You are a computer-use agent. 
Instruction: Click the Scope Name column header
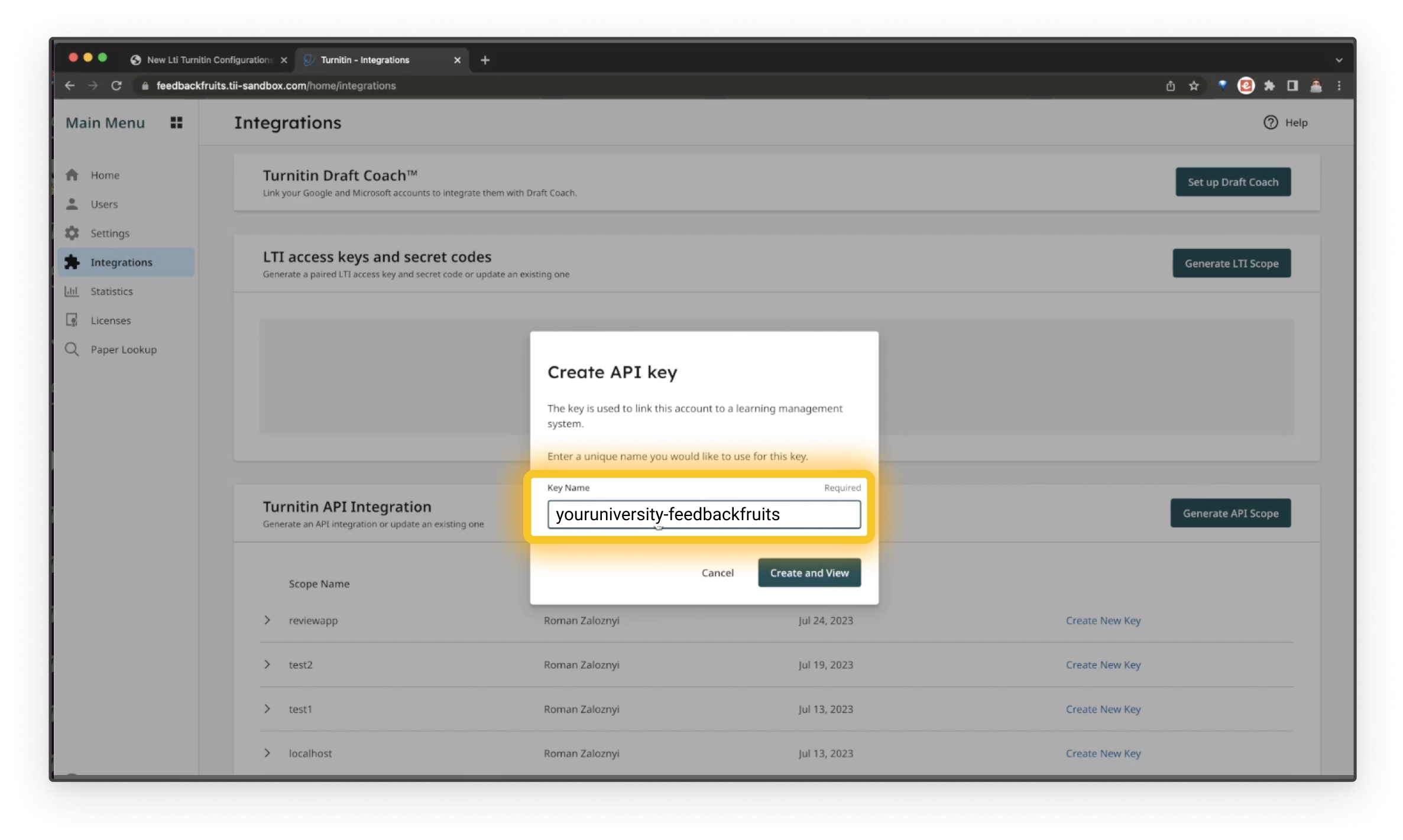(319, 583)
